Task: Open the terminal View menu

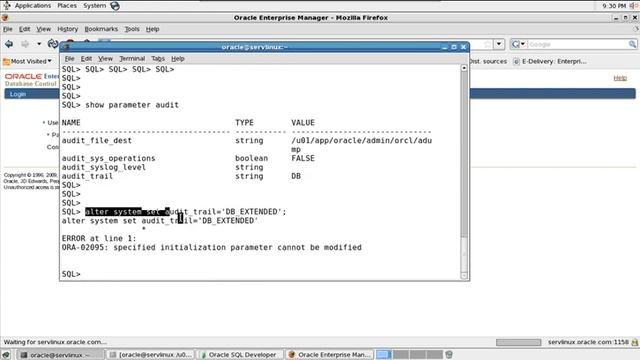Action: [105, 59]
